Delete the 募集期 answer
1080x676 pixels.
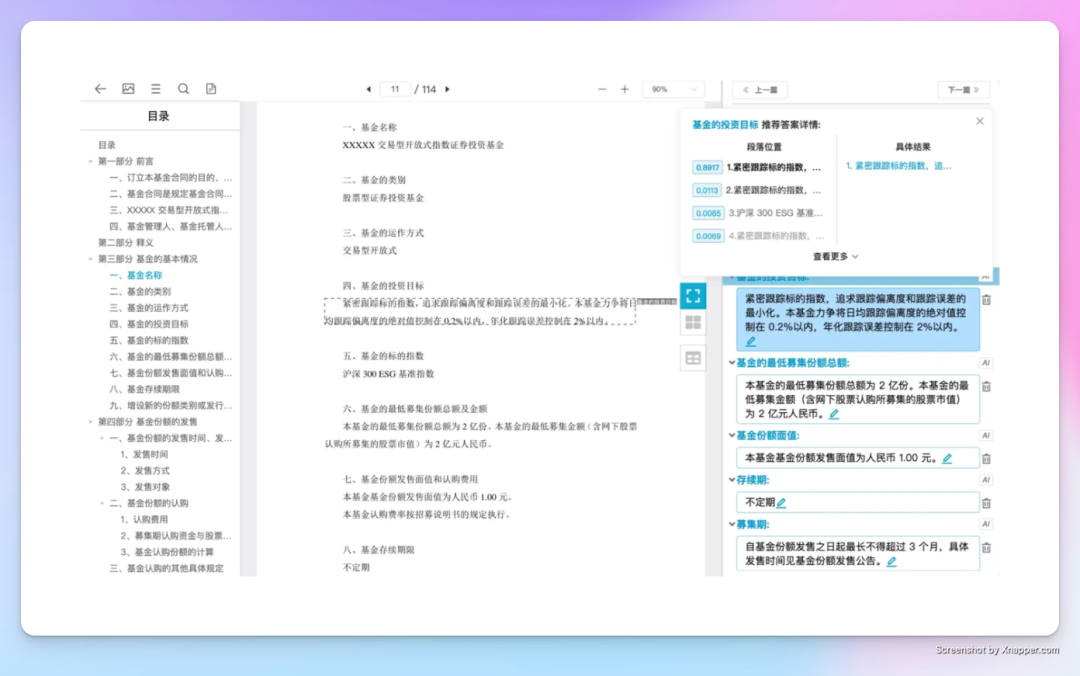click(x=986, y=548)
